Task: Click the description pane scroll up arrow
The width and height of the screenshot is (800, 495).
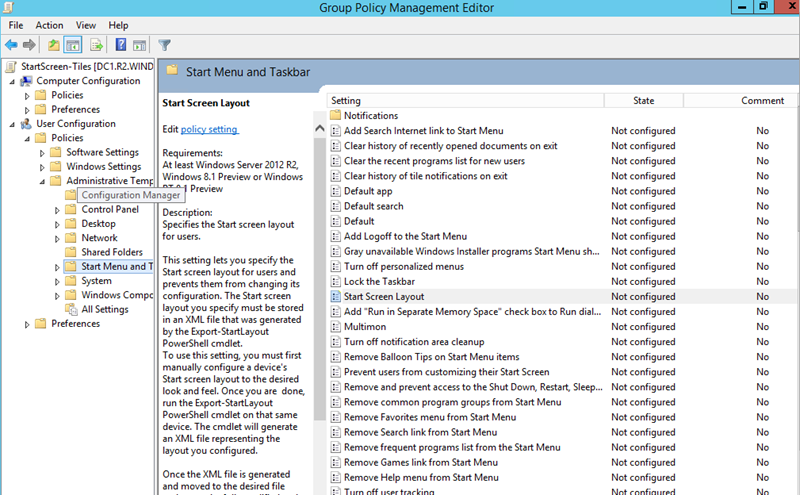Action: (x=320, y=129)
